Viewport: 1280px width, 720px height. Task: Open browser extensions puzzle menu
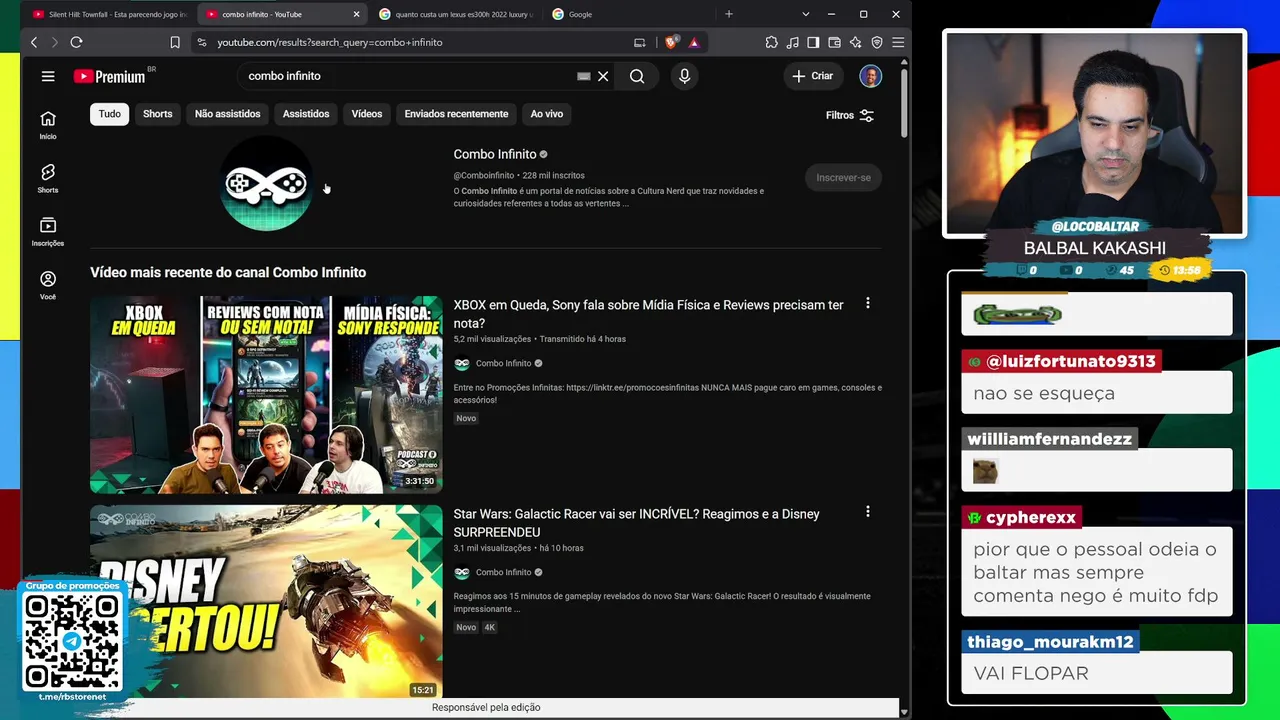coord(772,42)
